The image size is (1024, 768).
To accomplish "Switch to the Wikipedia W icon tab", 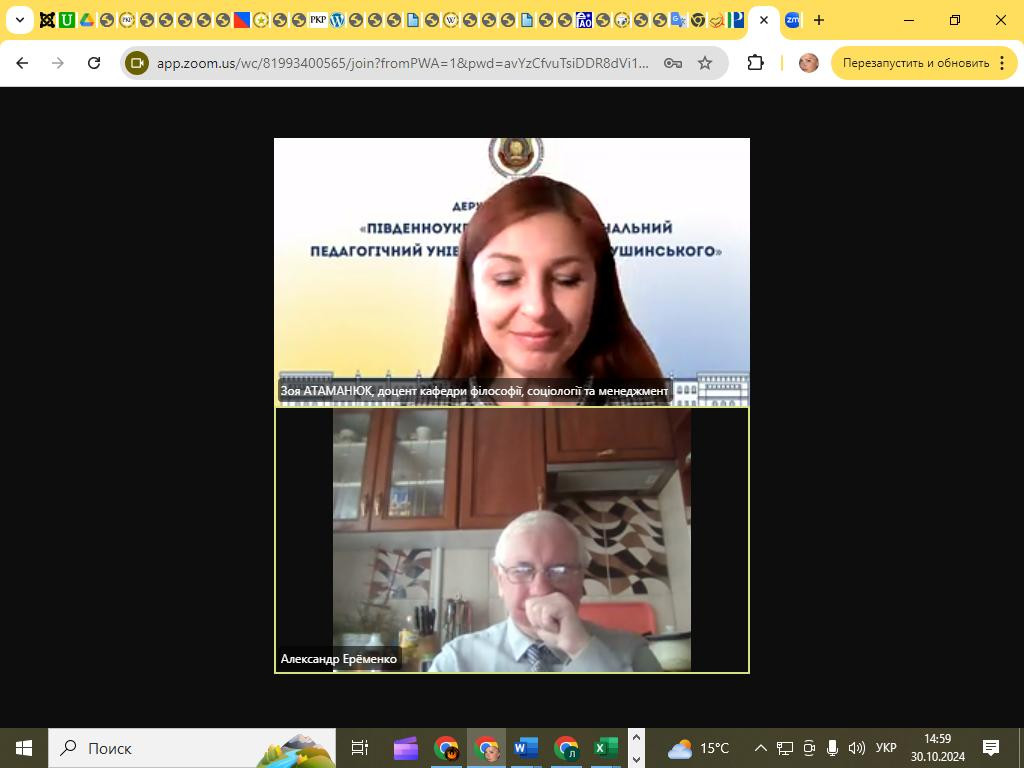I will pos(451,20).
